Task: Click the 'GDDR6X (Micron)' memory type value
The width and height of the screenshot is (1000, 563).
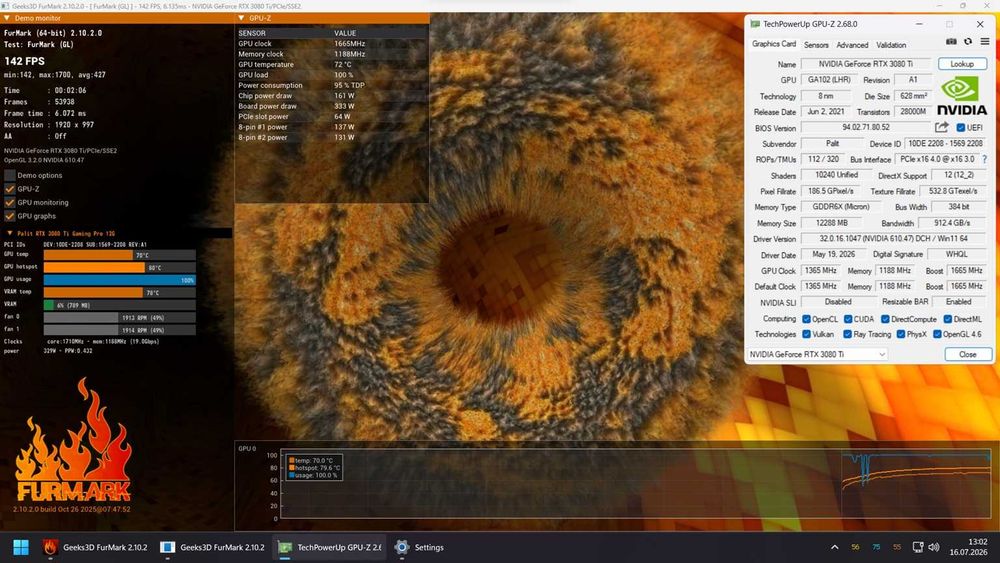Action: [840, 207]
